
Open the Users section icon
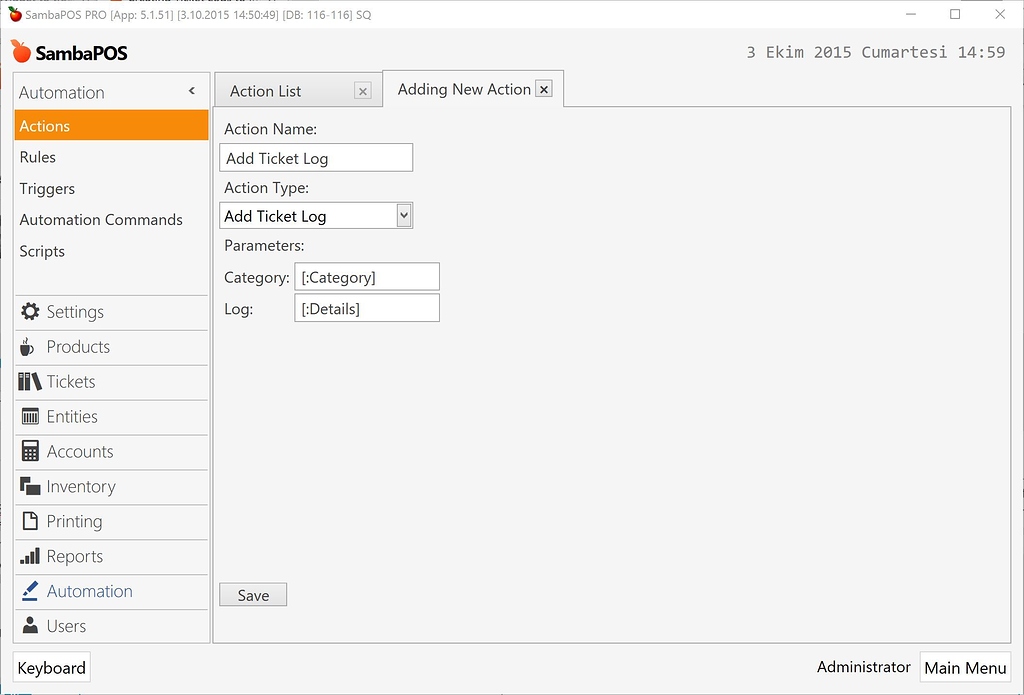[x=29, y=626]
